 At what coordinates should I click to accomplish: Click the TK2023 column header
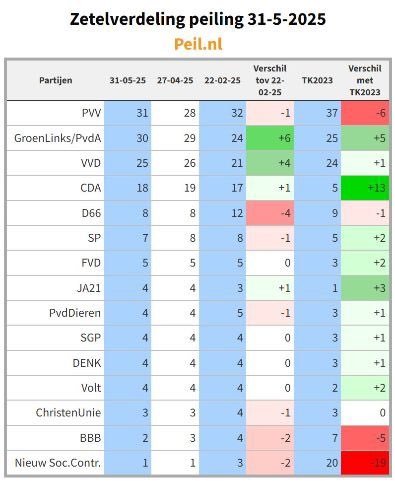[x=317, y=80]
